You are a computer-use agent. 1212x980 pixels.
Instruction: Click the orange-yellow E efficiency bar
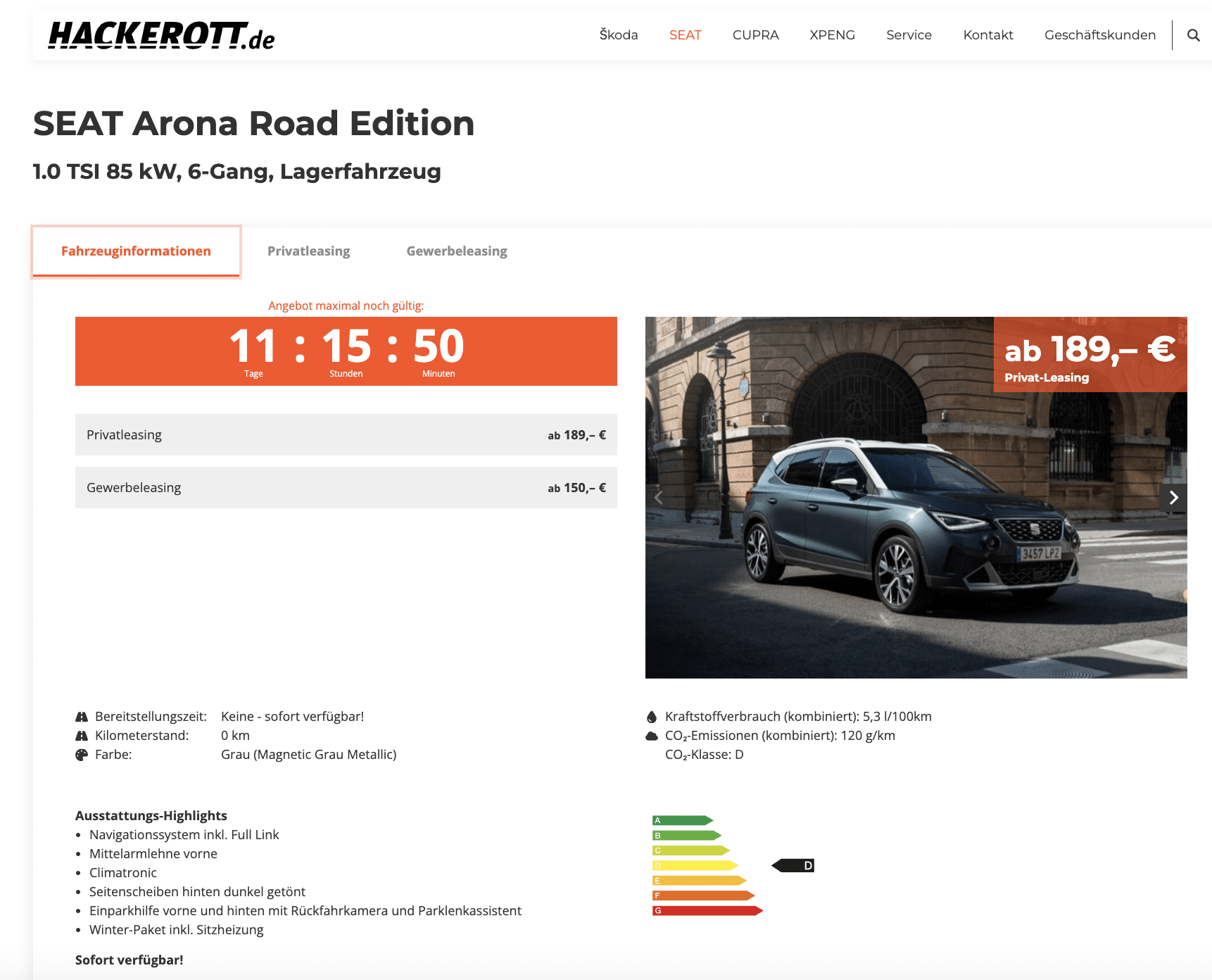[x=700, y=881]
